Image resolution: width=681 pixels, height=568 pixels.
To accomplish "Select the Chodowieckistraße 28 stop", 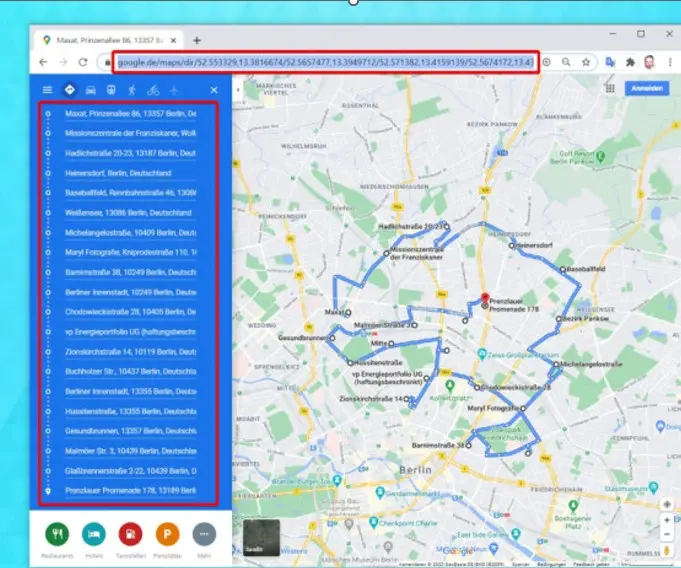I will tap(130, 312).
